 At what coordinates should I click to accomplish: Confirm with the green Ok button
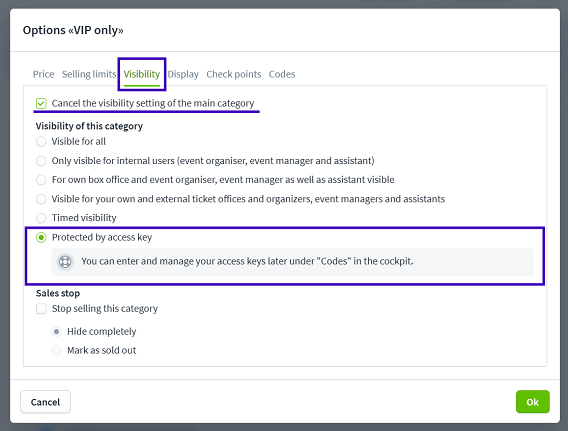(x=532, y=402)
